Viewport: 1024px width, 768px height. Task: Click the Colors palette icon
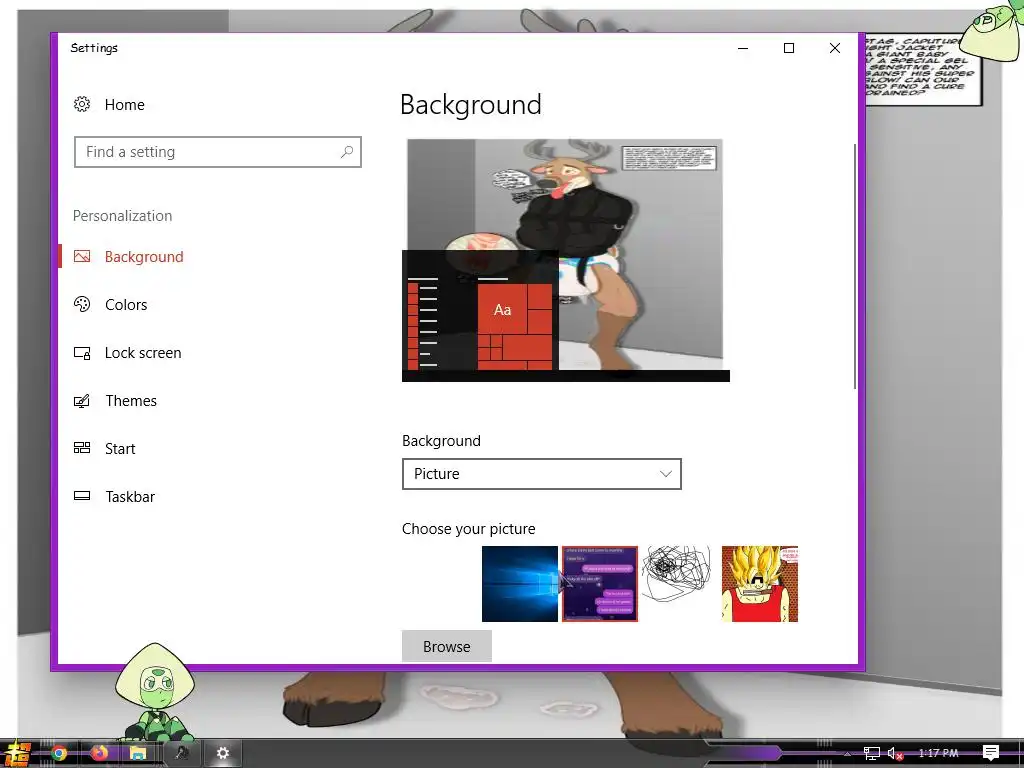click(82, 304)
